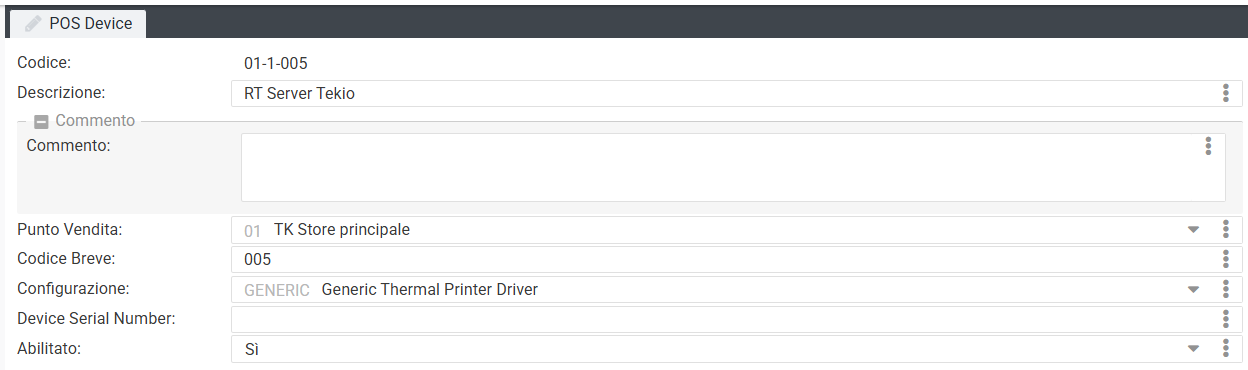Click the TK Store principale value
This screenshot has width=1248, height=370.
tap(342, 230)
